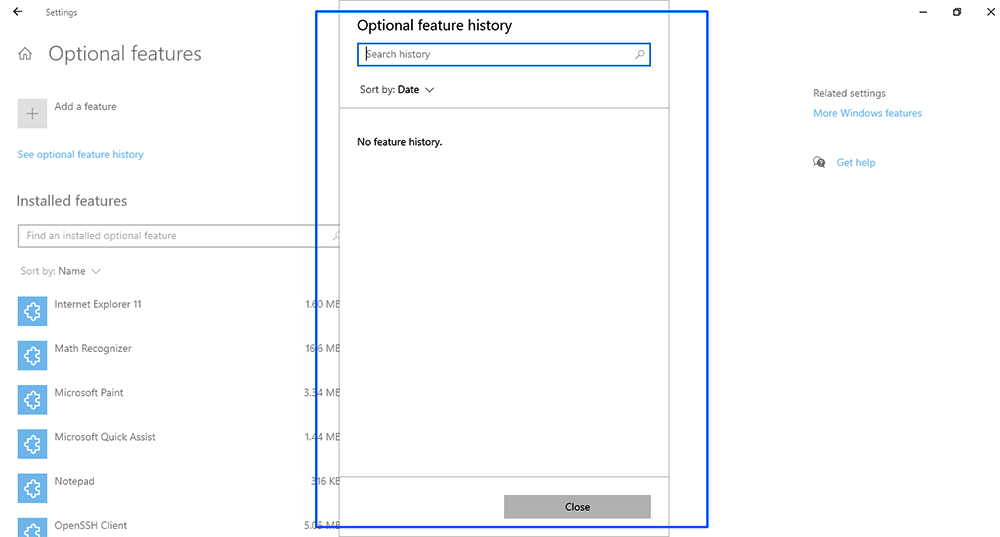The height and width of the screenshot is (537, 1000).
Task: Select the OpenSSH Client entry
Action: click(179, 527)
